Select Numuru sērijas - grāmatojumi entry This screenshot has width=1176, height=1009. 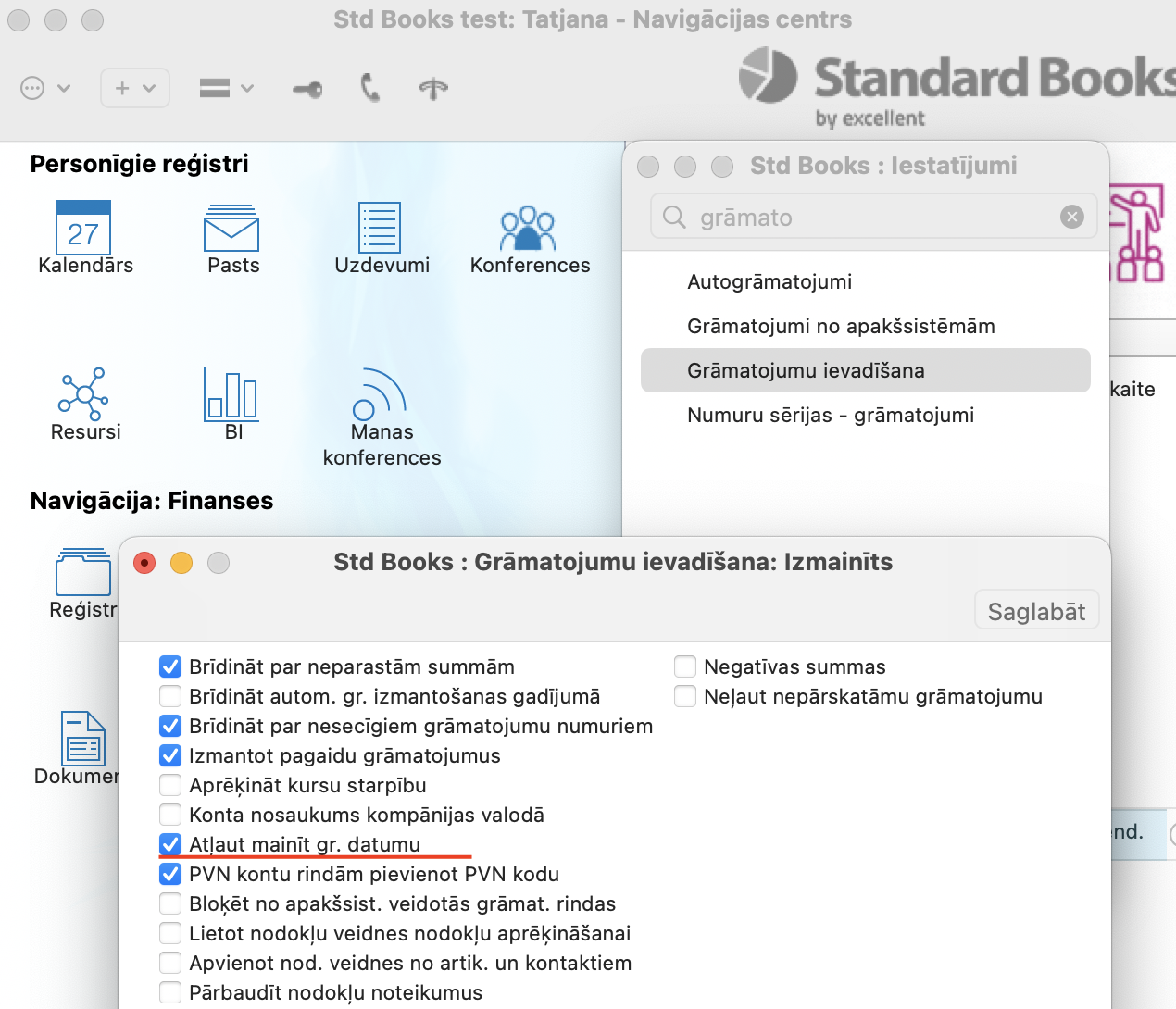pyautogui.click(x=830, y=416)
